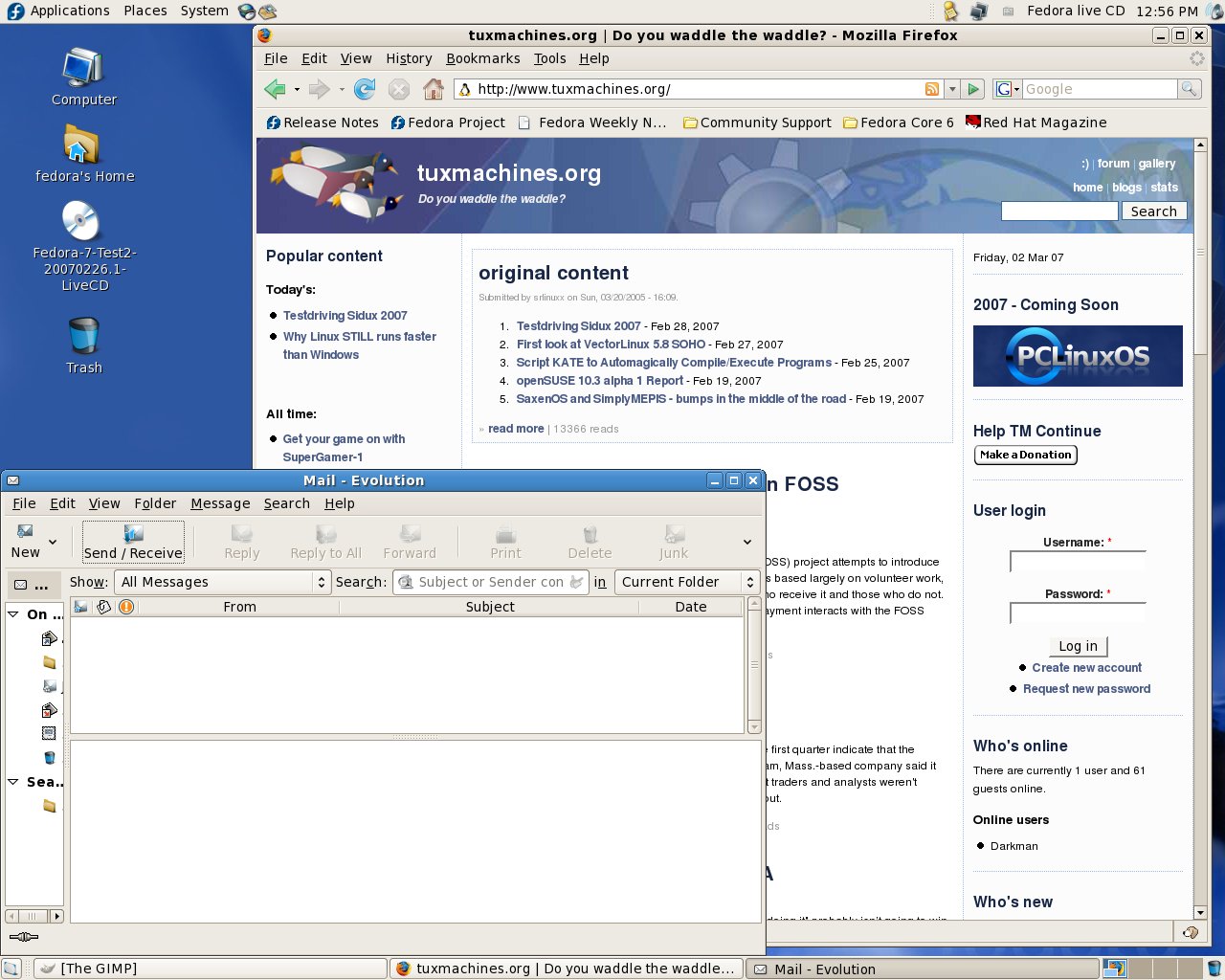Open the Red Hat Magazine bookmark

1036,122
